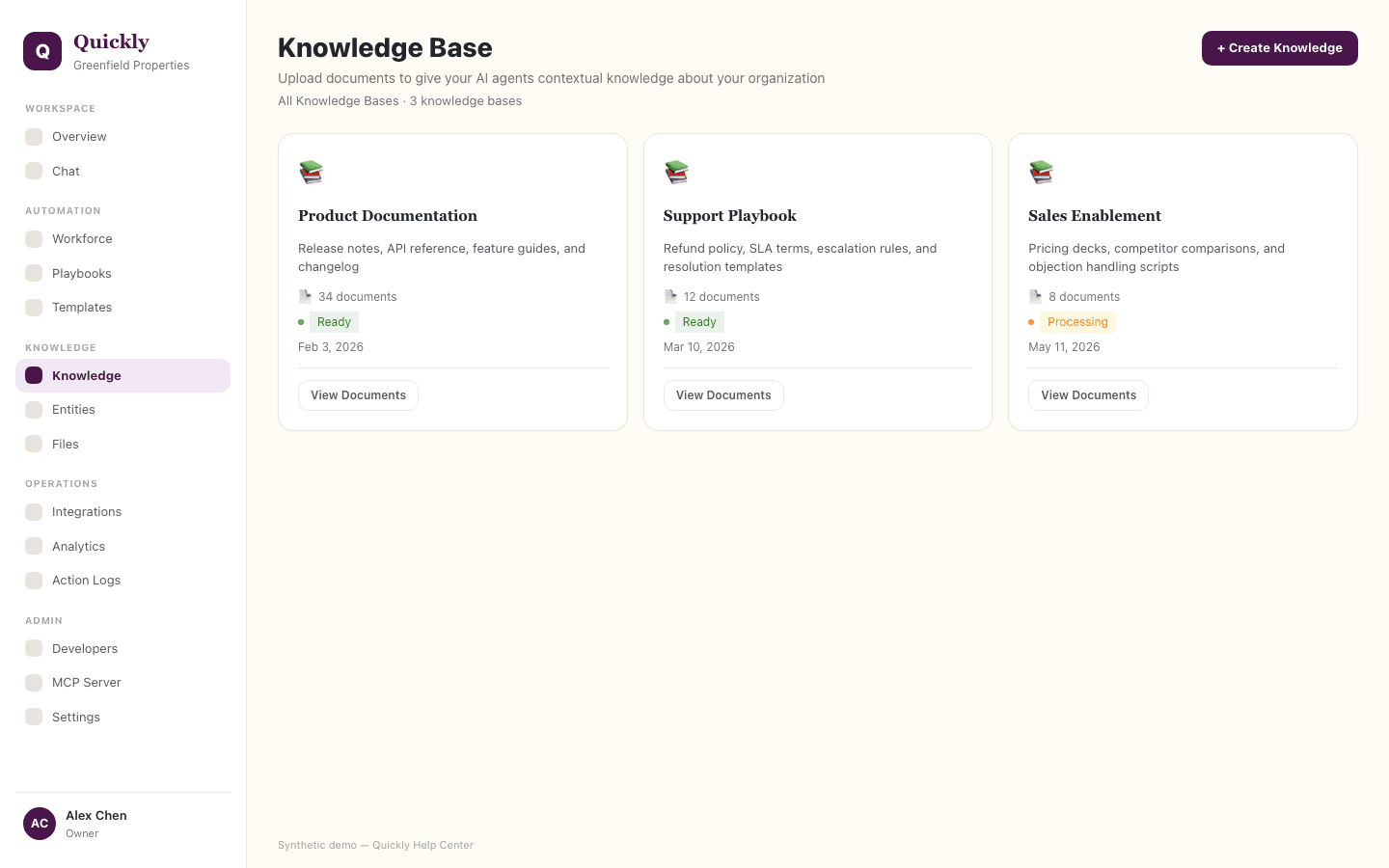Viewport: 1389px width, 868px height.
Task: Click the May 11, 2026 date
Action: [x=1064, y=347]
